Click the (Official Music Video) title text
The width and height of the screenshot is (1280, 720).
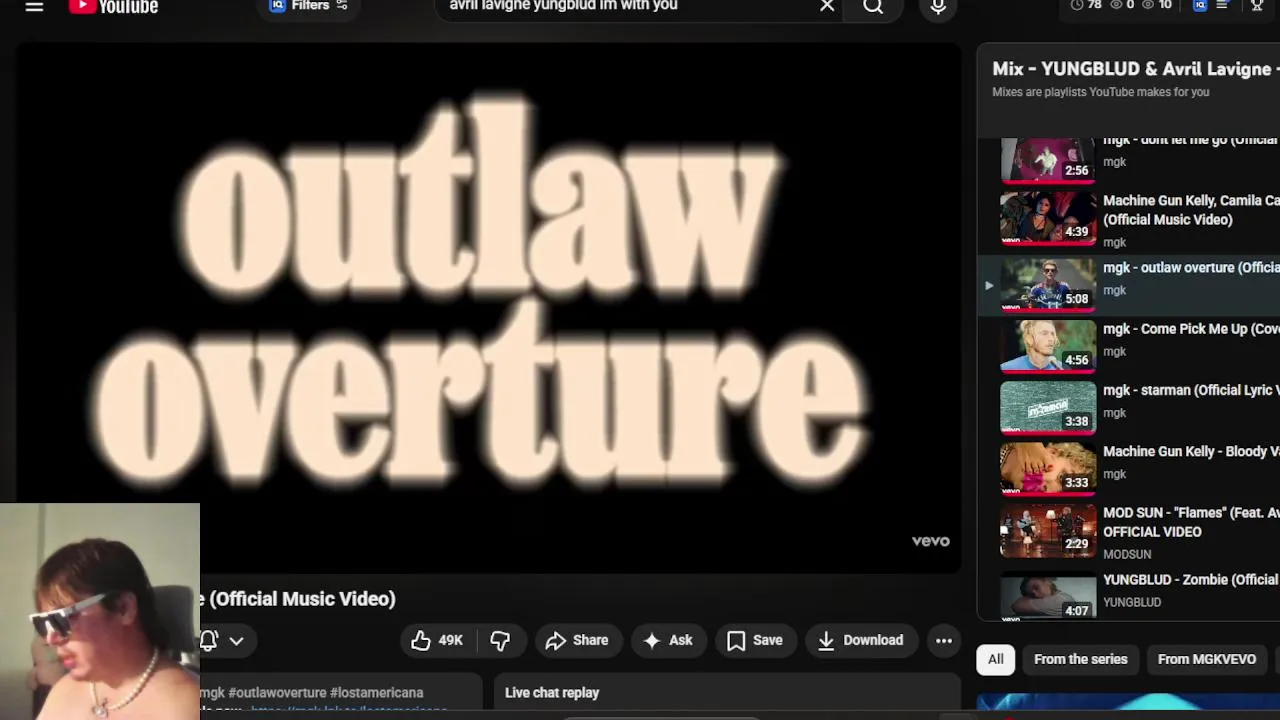click(x=302, y=599)
